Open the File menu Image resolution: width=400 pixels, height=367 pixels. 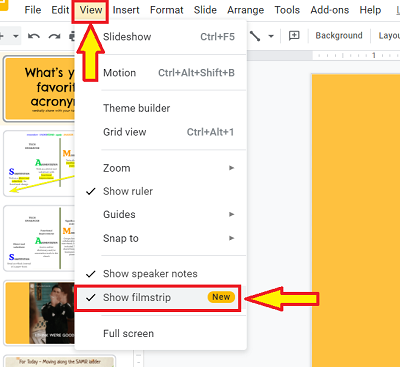coord(33,10)
